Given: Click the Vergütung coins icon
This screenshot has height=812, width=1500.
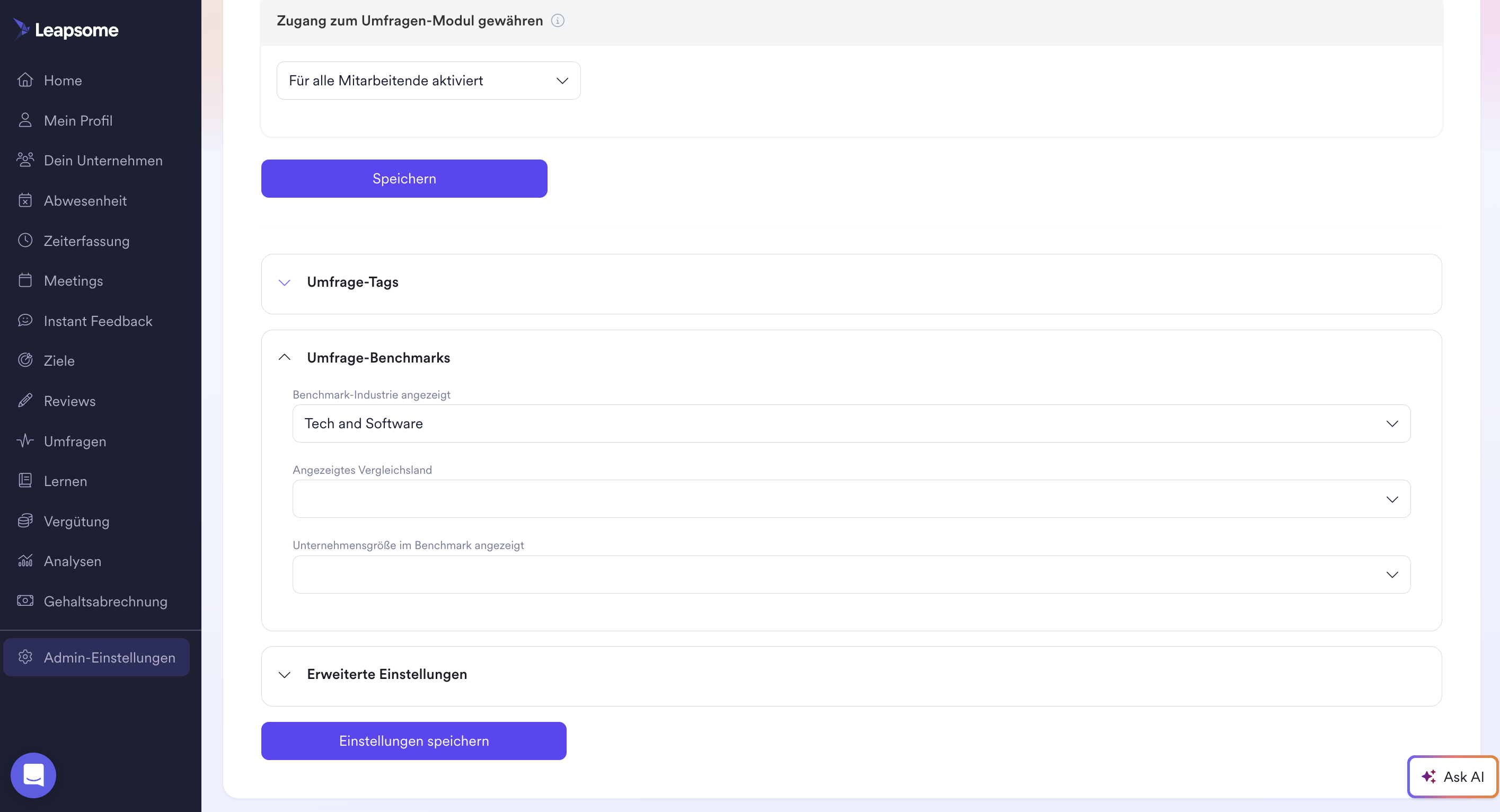Looking at the screenshot, I should click(x=25, y=521).
